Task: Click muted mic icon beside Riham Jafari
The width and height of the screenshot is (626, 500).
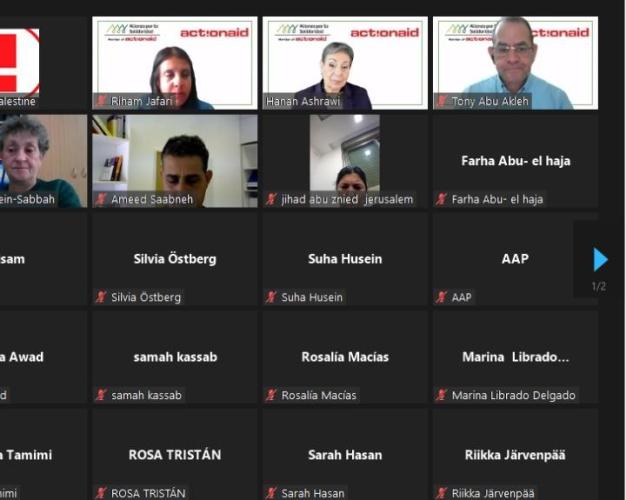Action: pos(101,101)
